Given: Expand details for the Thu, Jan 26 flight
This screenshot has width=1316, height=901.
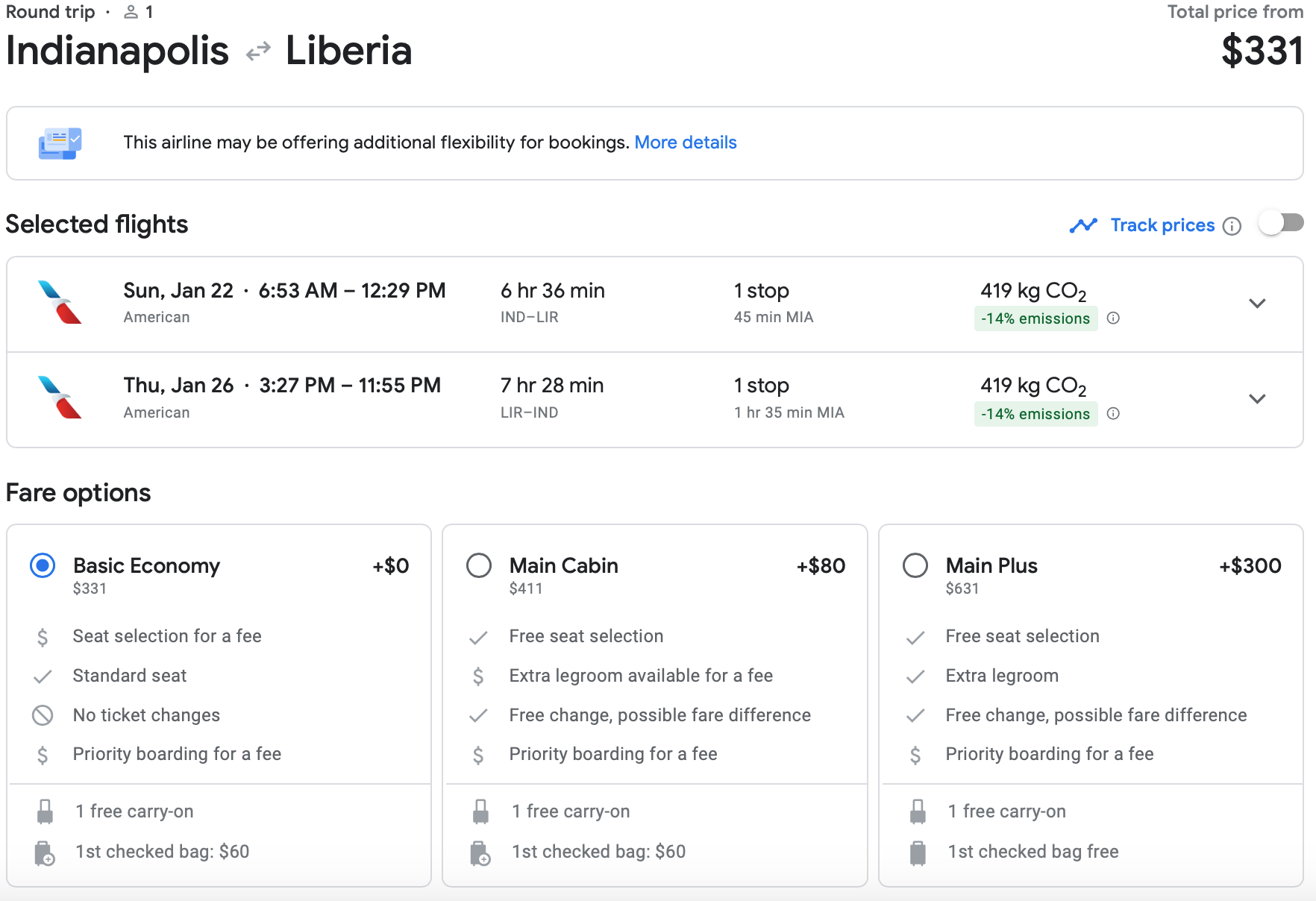Looking at the screenshot, I should pos(1257,399).
